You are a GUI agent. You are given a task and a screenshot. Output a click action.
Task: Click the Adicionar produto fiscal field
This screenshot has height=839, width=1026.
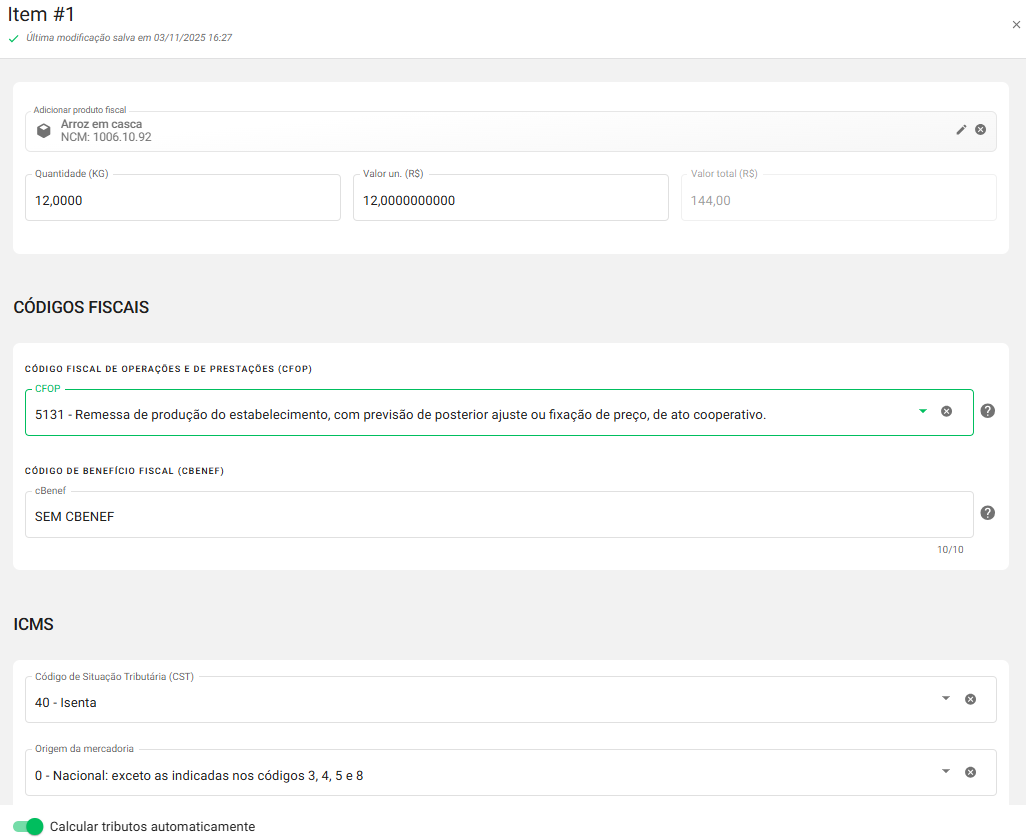(x=500, y=131)
